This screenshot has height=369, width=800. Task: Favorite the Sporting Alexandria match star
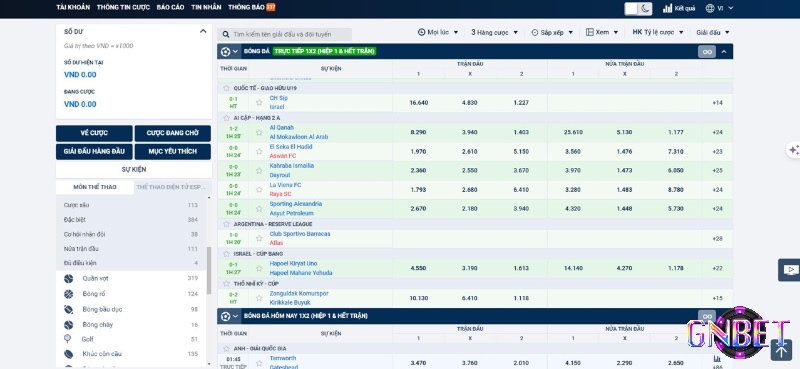click(x=259, y=208)
